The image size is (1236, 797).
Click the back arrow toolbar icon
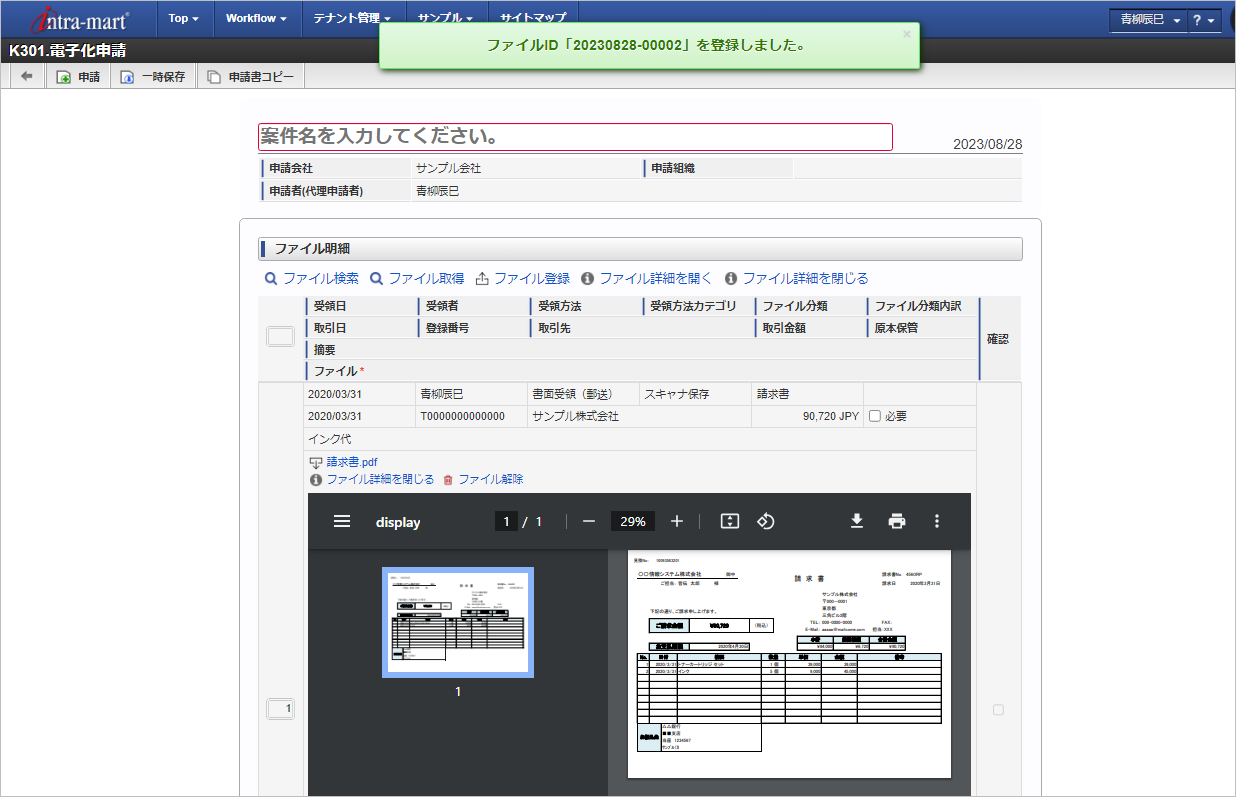point(26,77)
